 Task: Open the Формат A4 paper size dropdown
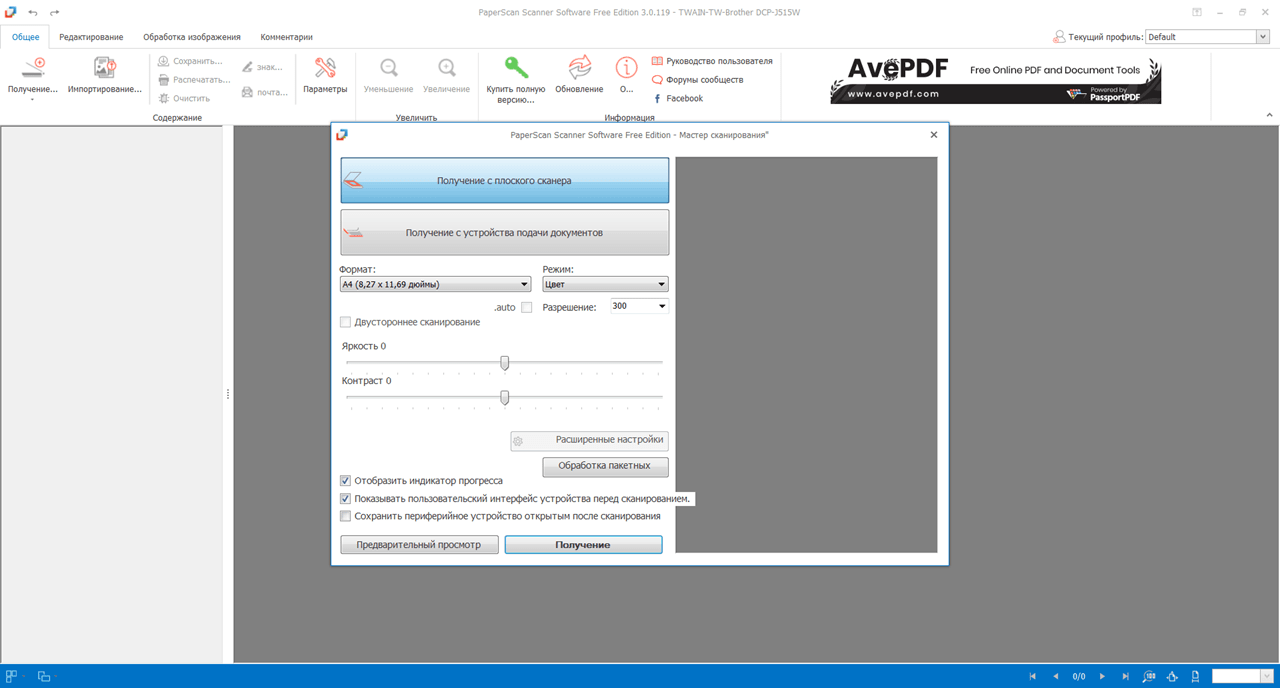point(435,285)
